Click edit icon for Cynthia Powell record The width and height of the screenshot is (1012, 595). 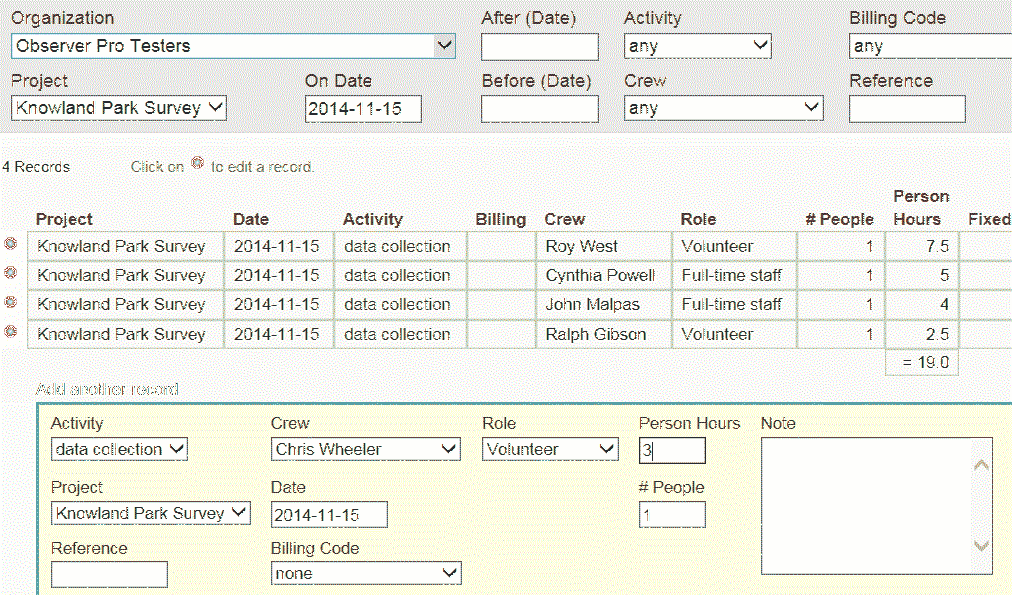point(11,272)
